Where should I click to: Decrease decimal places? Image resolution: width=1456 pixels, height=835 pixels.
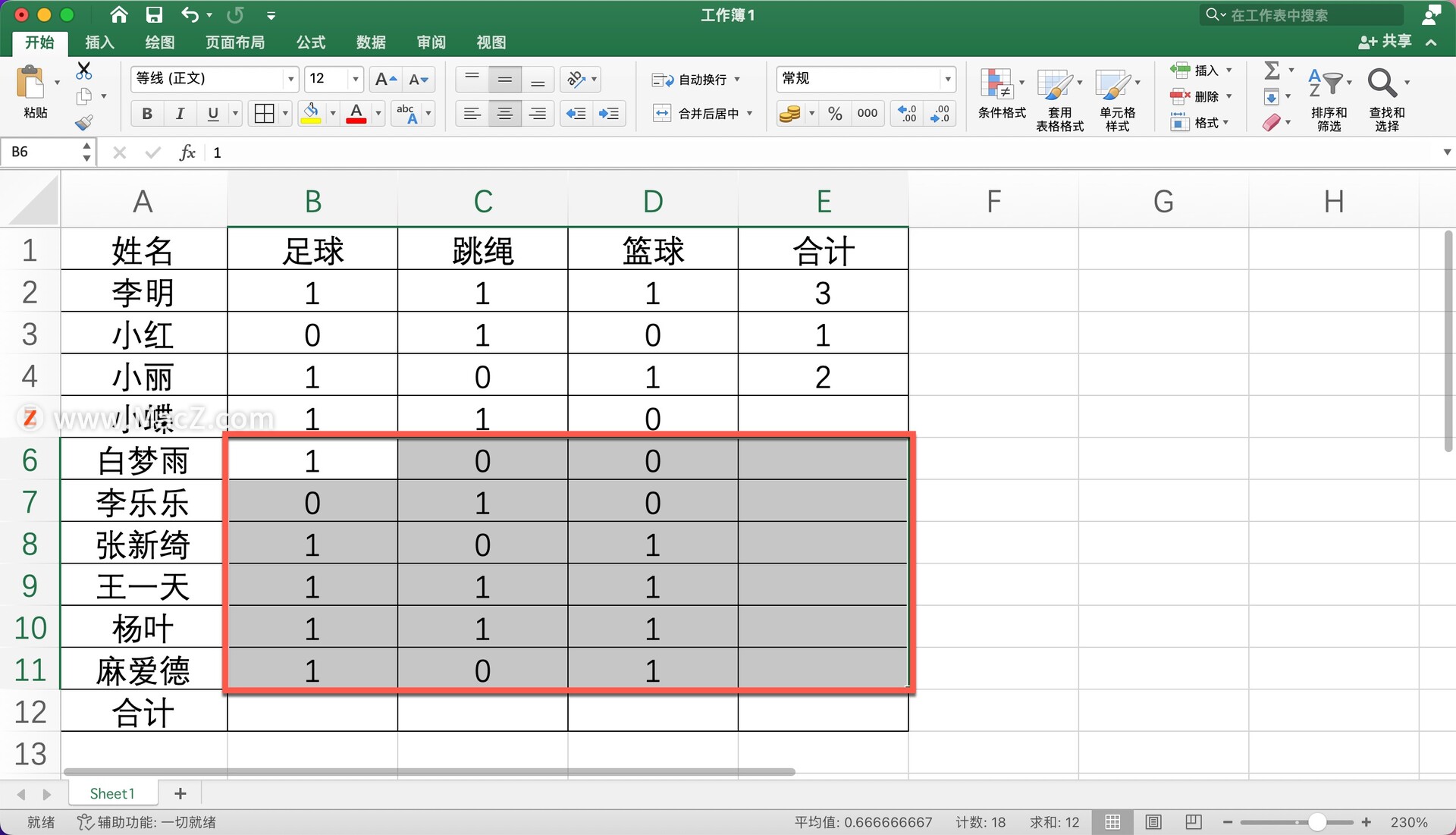click(940, 114)
